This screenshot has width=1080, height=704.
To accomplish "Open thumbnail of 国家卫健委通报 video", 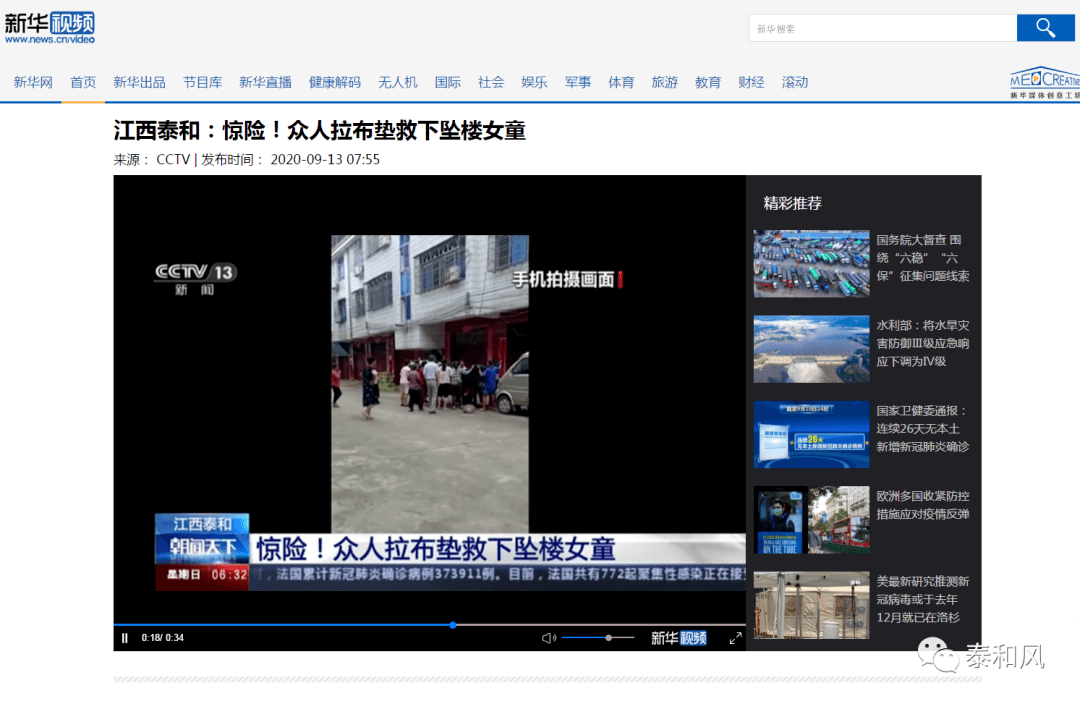I will tap(811, 435).
